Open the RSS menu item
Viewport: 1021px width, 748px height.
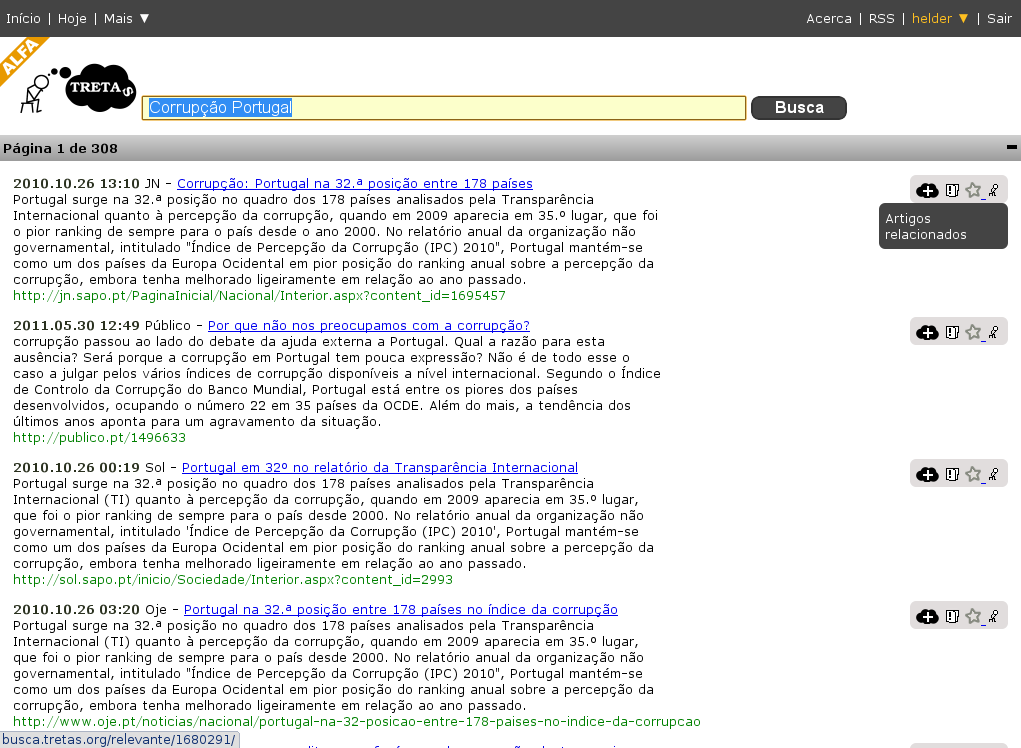click(x=881, y=18)
